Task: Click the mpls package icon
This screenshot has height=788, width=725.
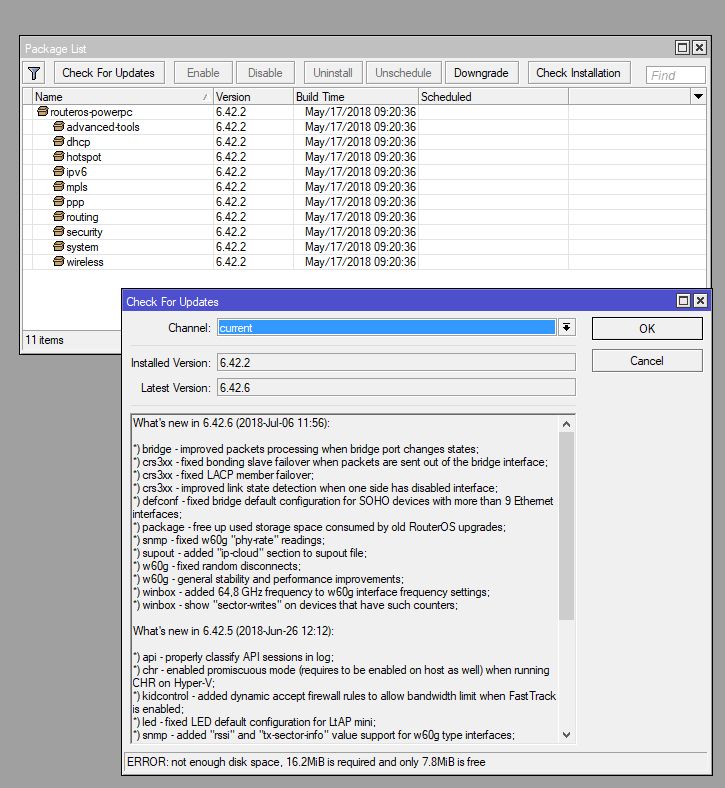Action: [x=59, y=186]
